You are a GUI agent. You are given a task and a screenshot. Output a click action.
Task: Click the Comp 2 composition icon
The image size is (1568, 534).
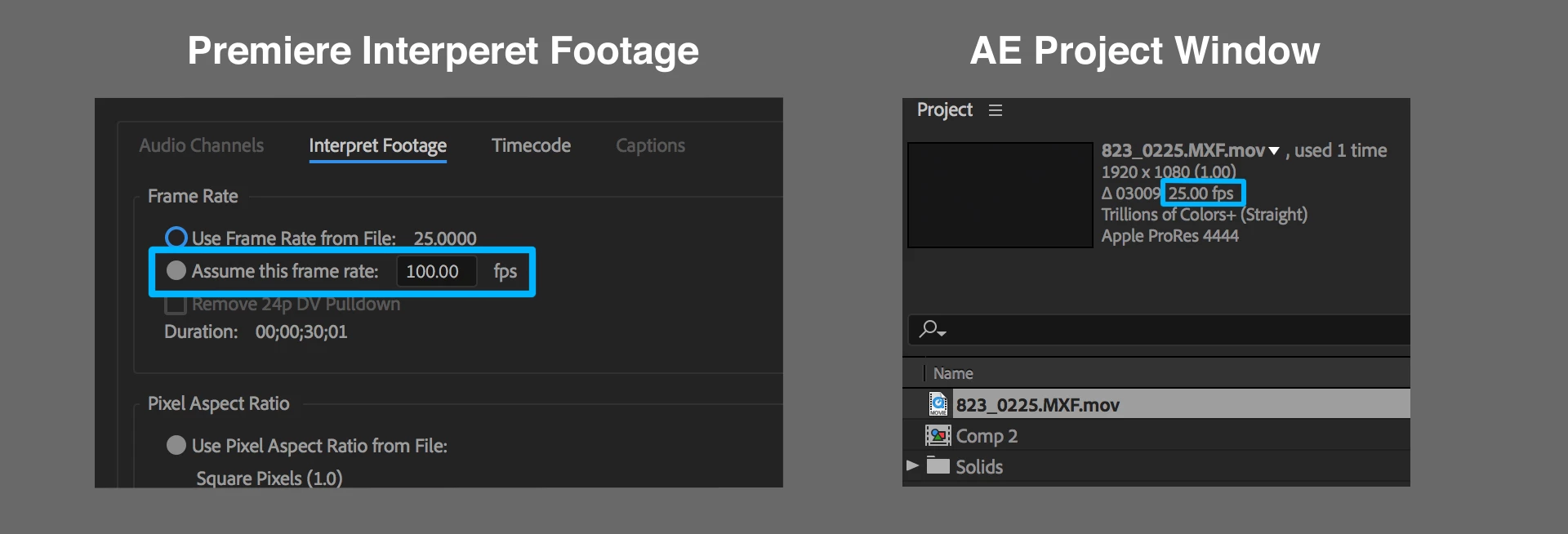pyautogui.click(x=938, y=435)
